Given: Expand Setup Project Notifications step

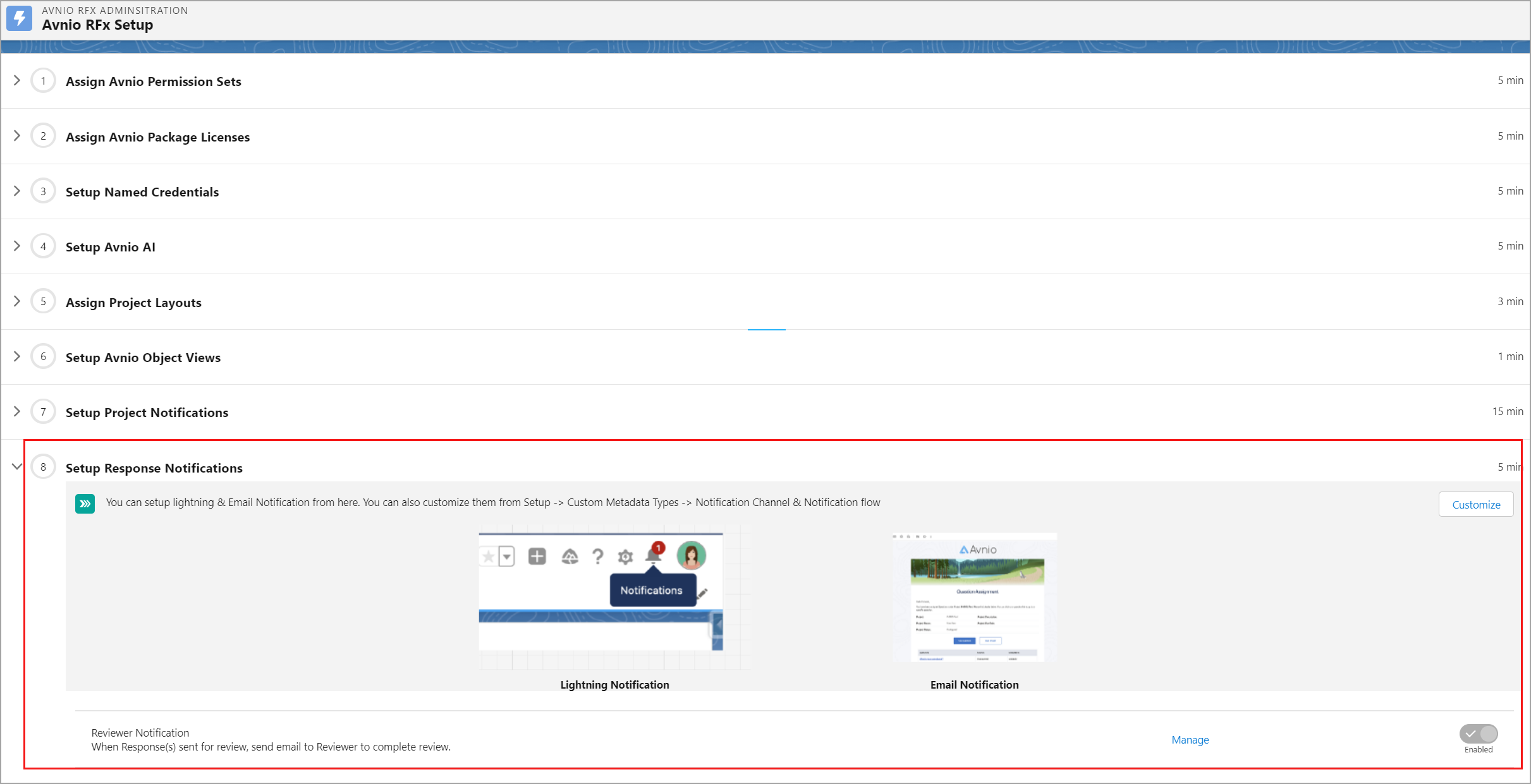Looking at the screenshot, I should tap(17, 411).
